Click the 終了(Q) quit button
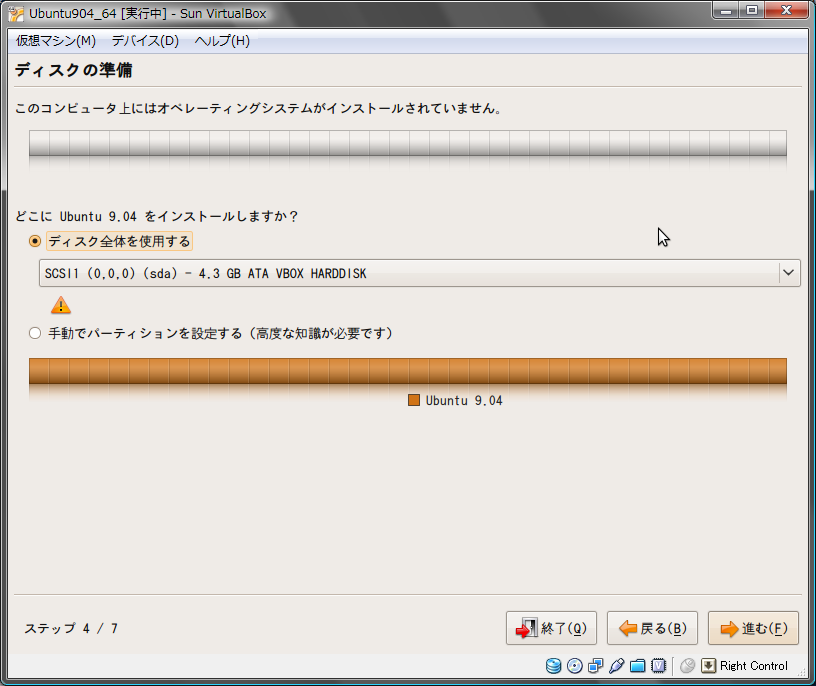This screenshot has height=686, width=816. 551,628
